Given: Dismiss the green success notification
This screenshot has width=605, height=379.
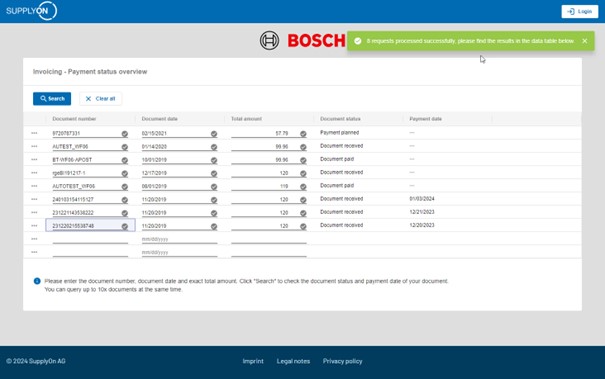Looking at the screenshot, I should point(585,41).
